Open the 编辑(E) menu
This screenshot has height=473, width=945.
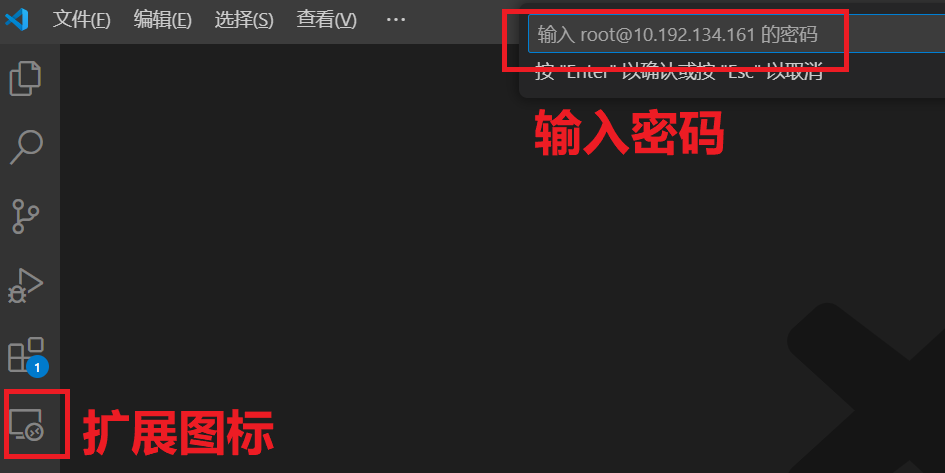click(163, 19)
